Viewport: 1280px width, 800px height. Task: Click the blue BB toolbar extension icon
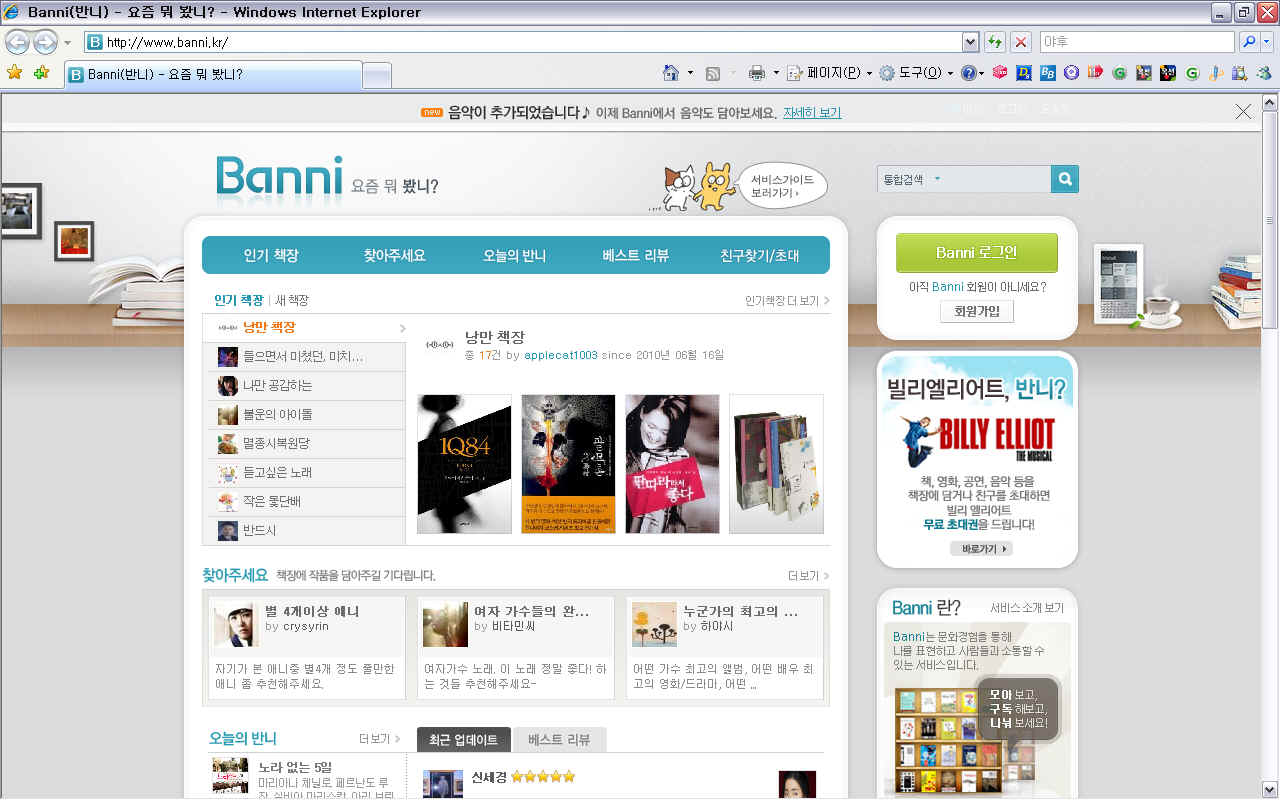tap(1048, 73)
